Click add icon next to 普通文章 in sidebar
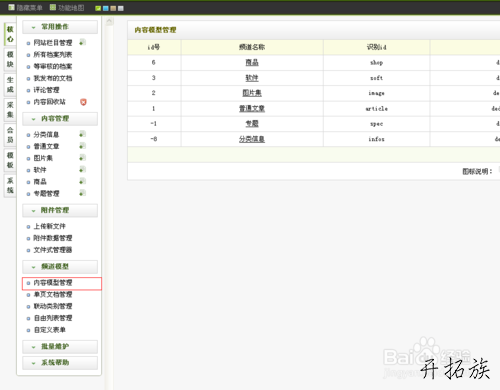This screenshot has width=500, height=390. point(83,146)
